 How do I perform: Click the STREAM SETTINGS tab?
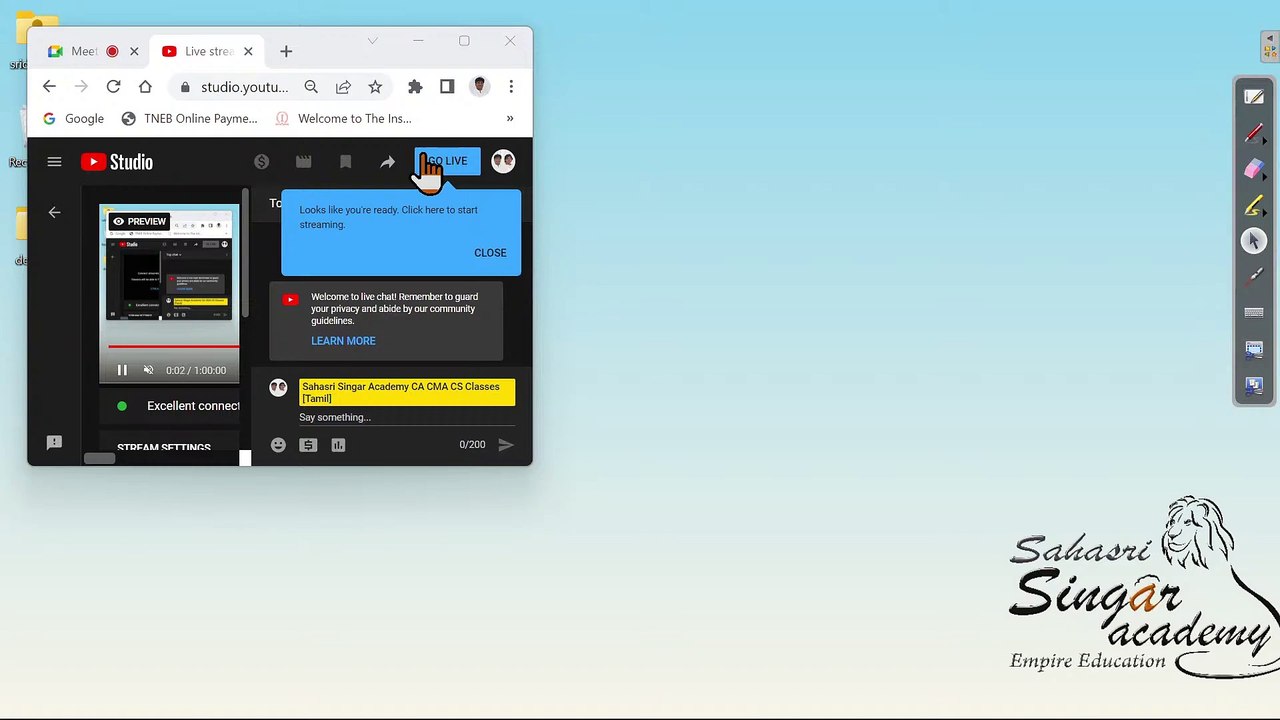point(164,448)
